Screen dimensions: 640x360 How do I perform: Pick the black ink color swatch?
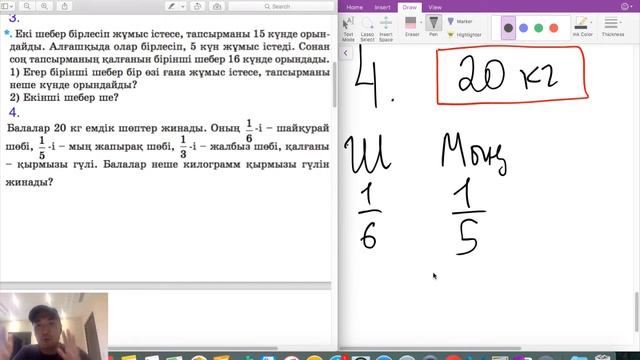pos(508,28)
